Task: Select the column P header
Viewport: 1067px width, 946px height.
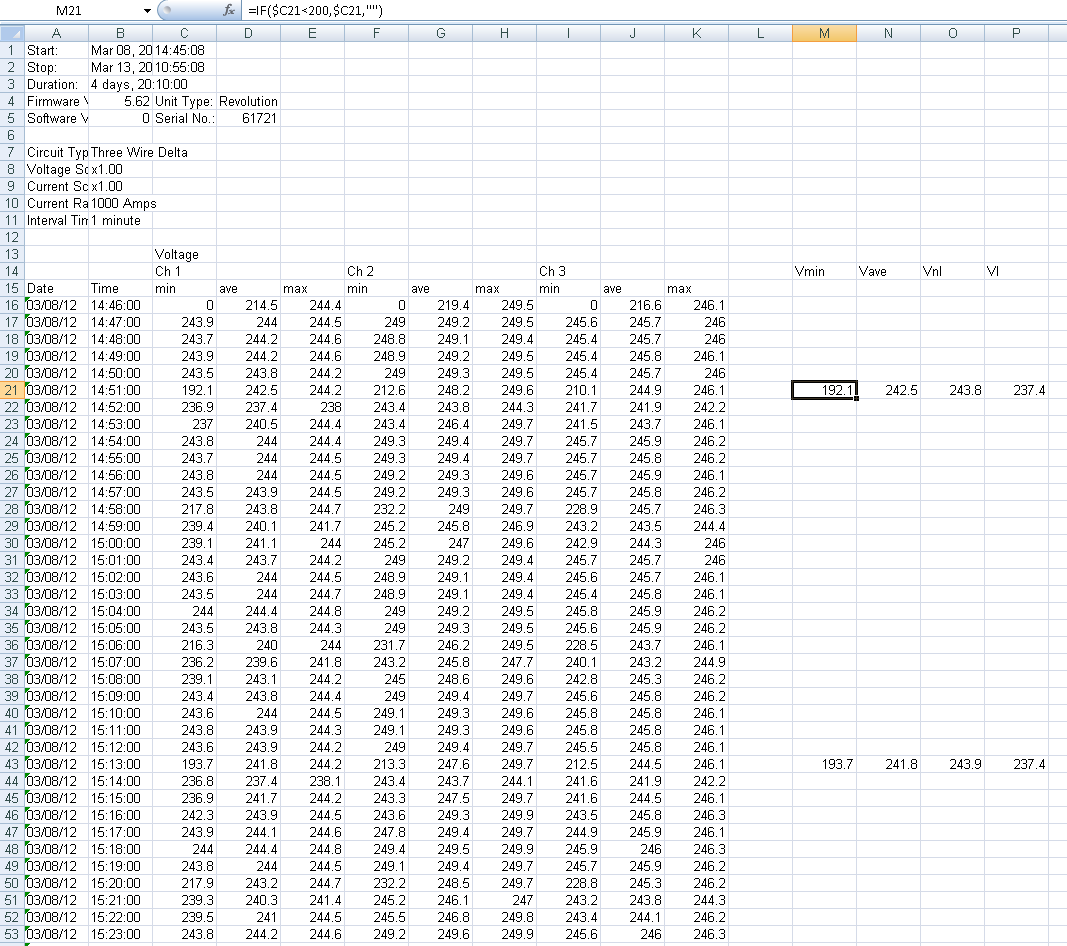Action: (x=1016, y=33)
